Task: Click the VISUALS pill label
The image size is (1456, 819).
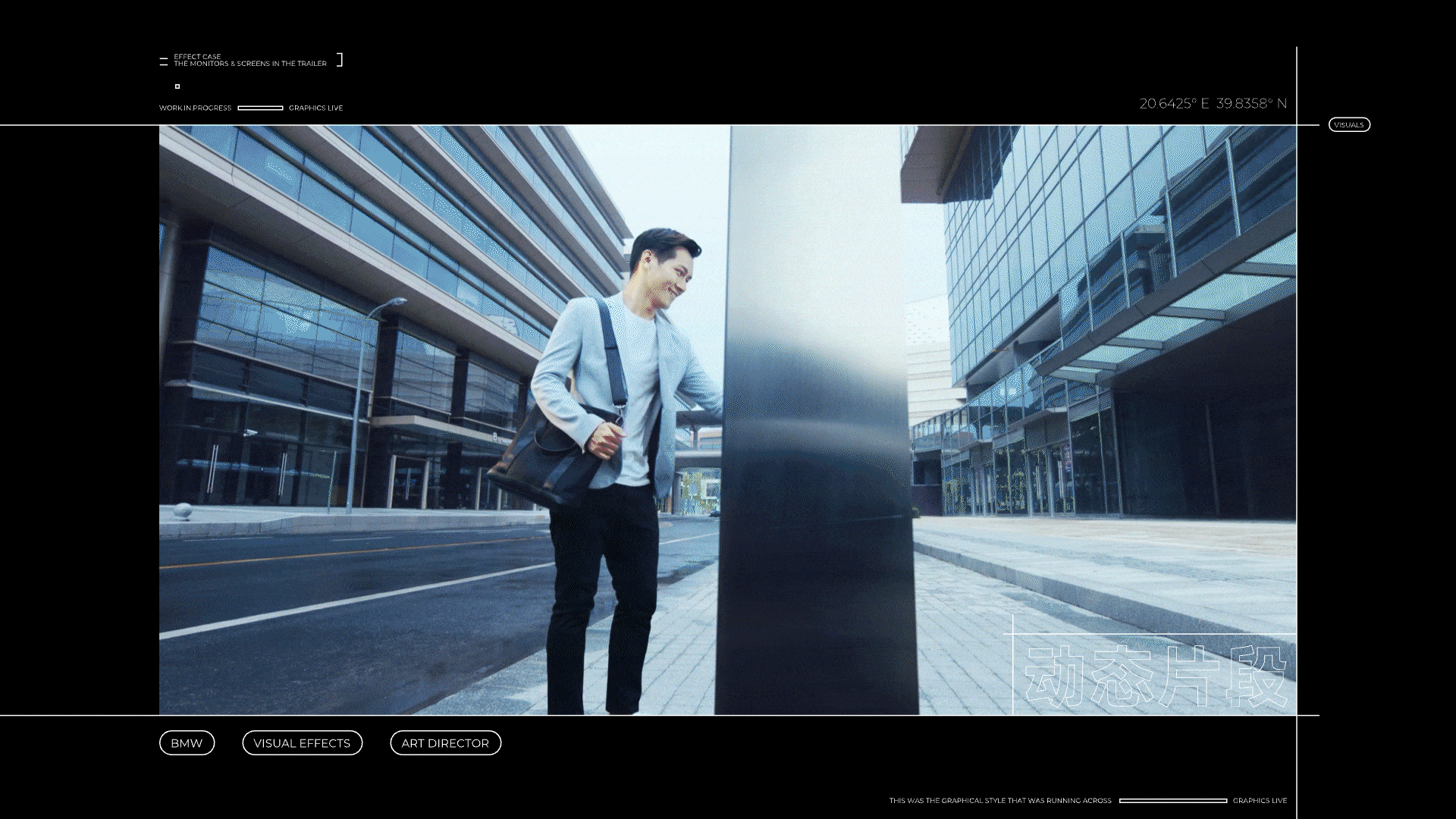Action: (x=1348, y=124)
